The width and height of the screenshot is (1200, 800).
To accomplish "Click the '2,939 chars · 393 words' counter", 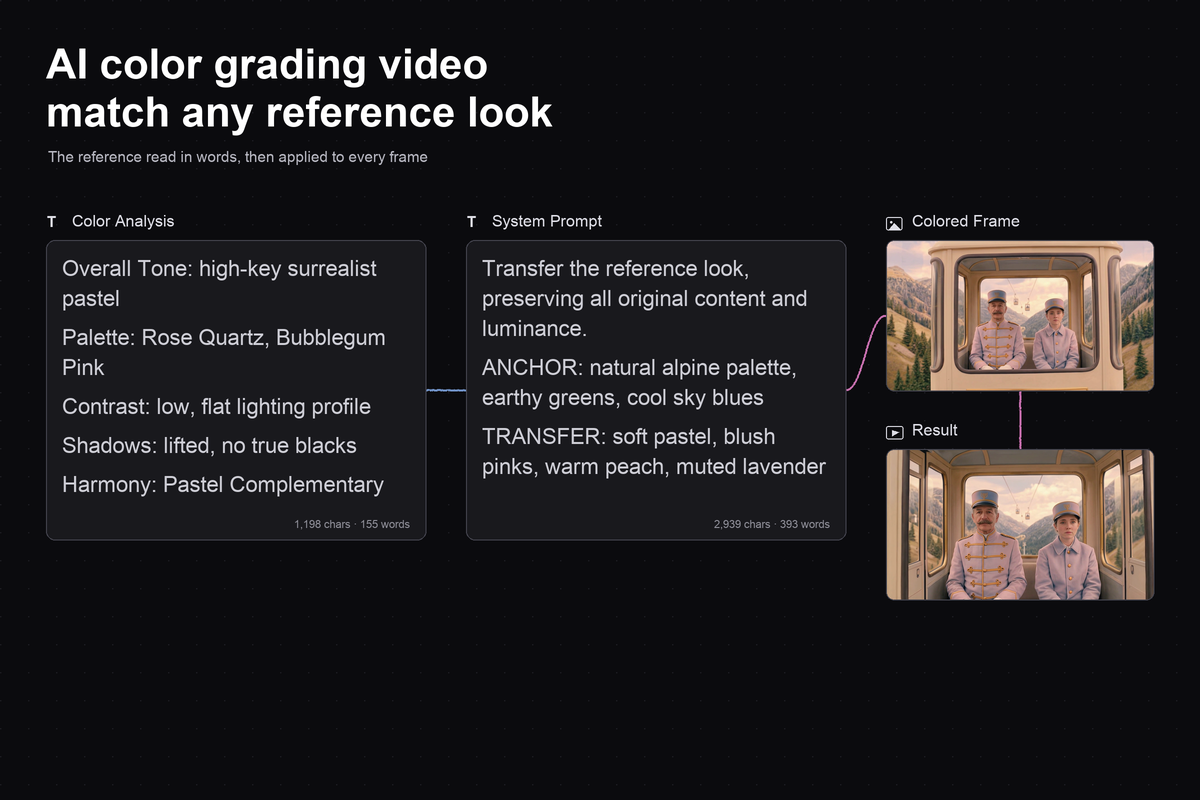I will tap(772, 524).
